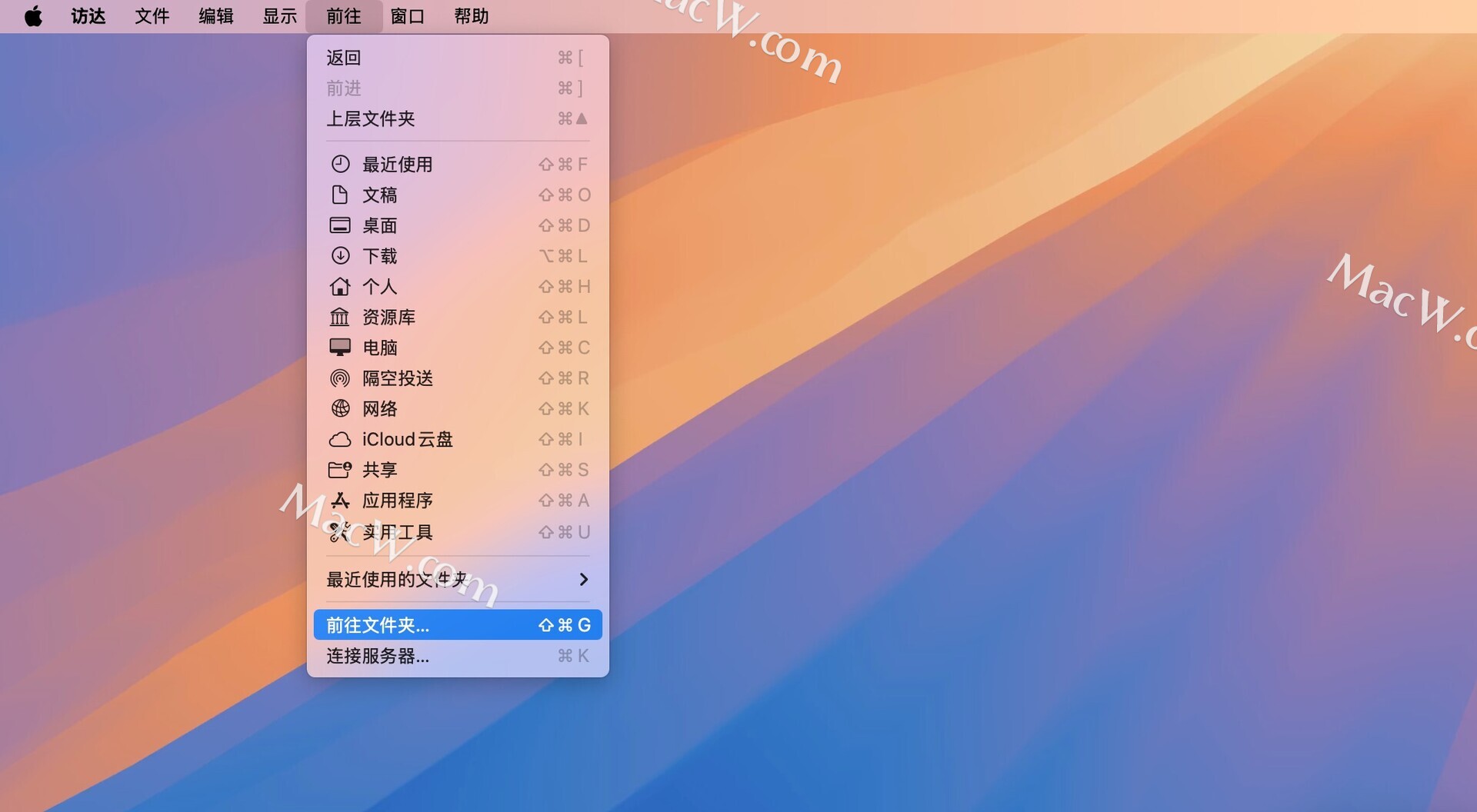Go to 应用程序 folder
Viewport: 1477px width, 812px height.
458,501
